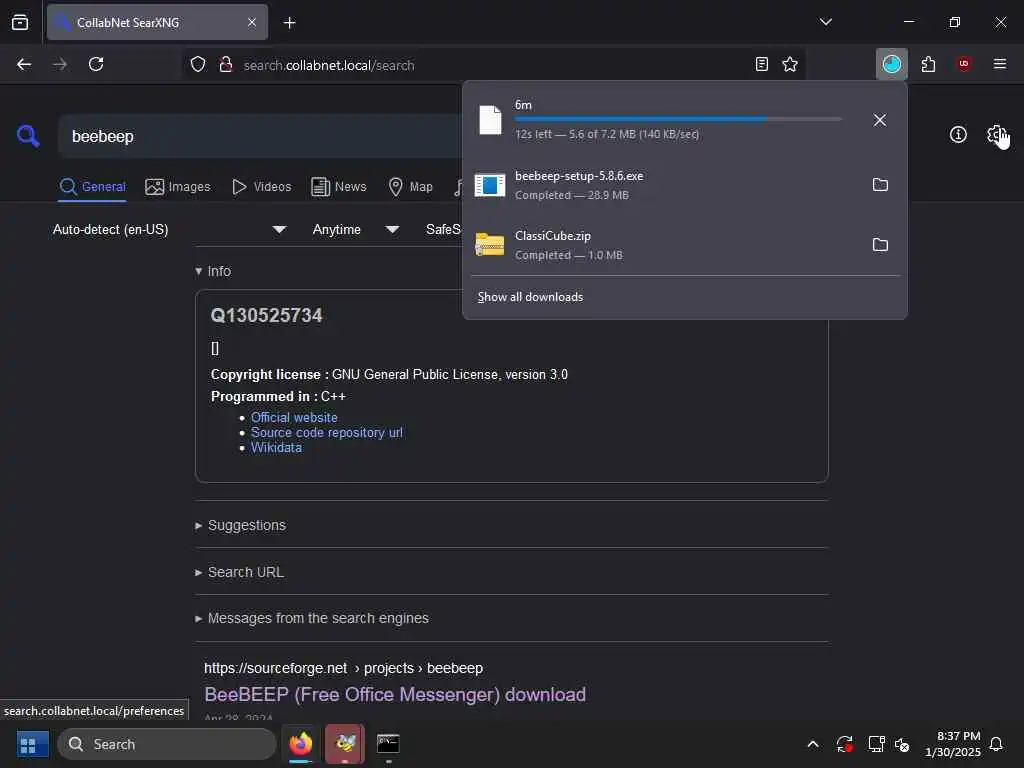The image size is (1024, 768).
Task: Open the Source code repository url link
Action: 327,432
